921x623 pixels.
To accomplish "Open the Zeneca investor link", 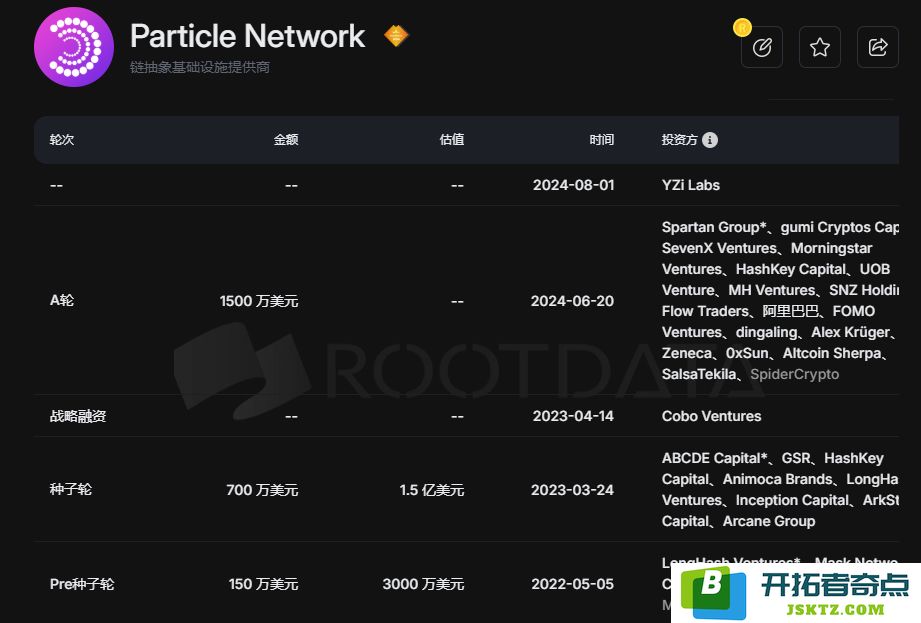I will point(687,353).
